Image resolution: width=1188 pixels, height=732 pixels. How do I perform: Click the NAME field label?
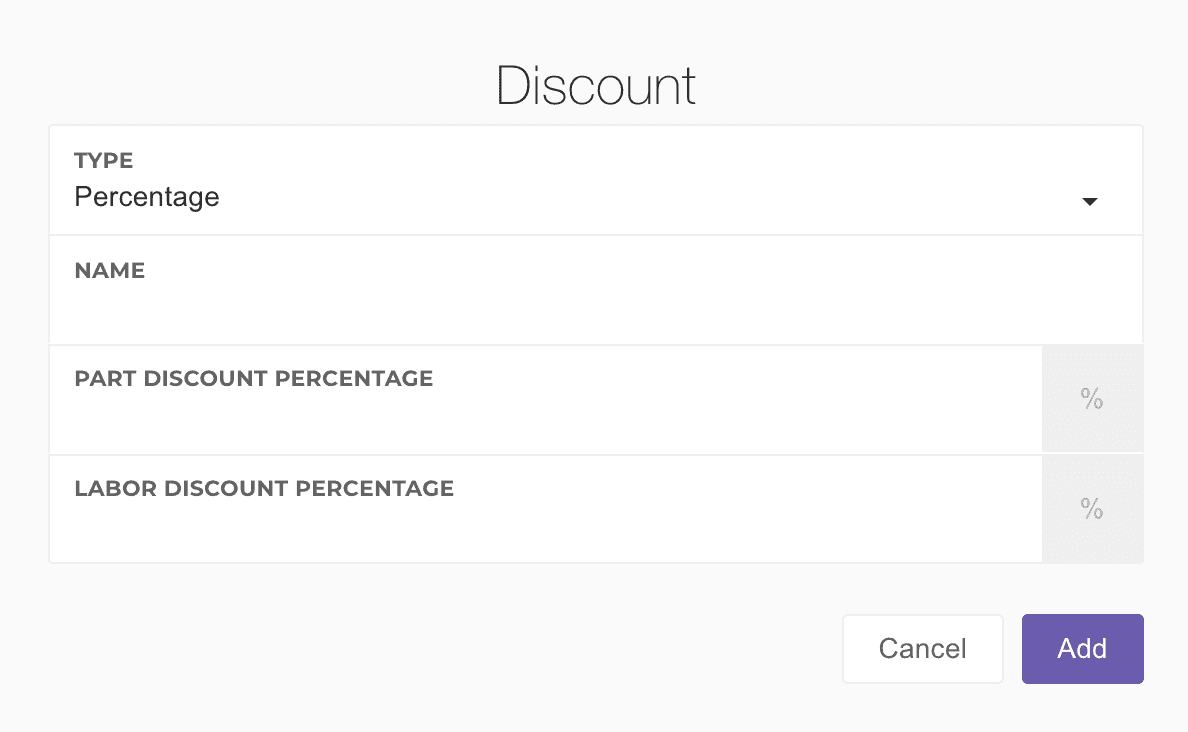[110, 271]
